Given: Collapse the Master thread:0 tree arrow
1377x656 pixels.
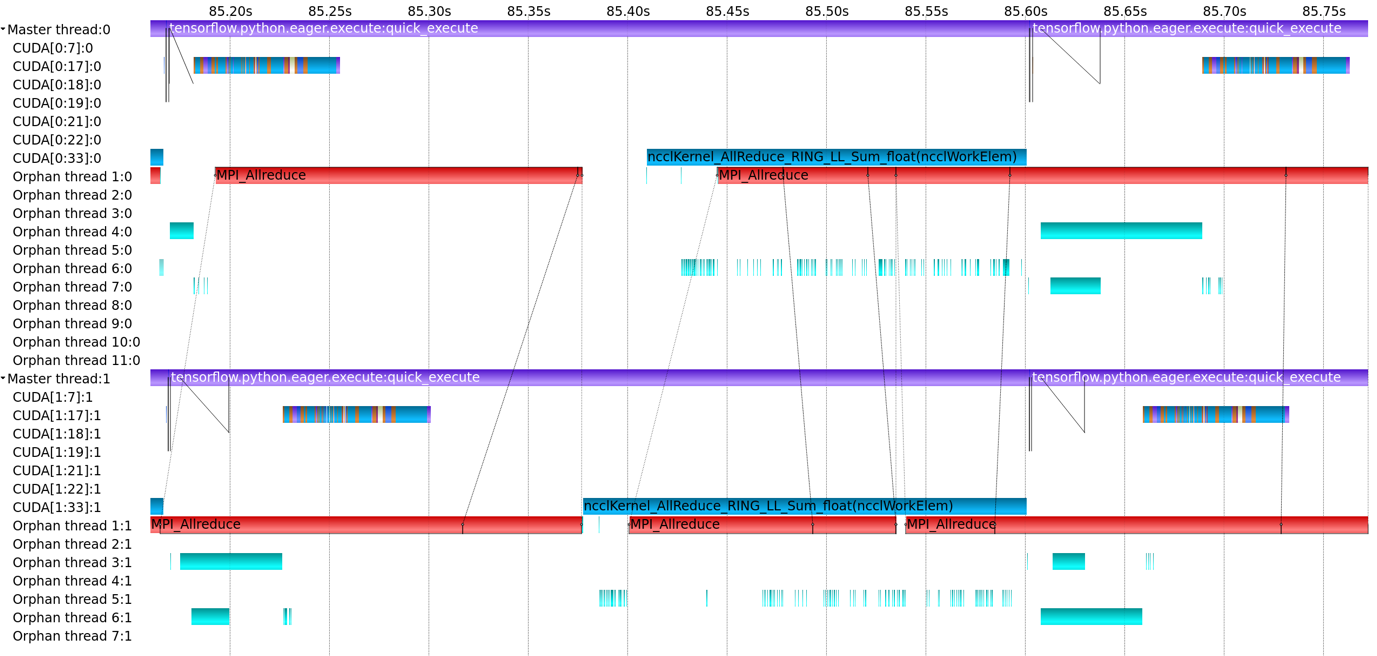Looking at the screenshot, I should 4,30.
